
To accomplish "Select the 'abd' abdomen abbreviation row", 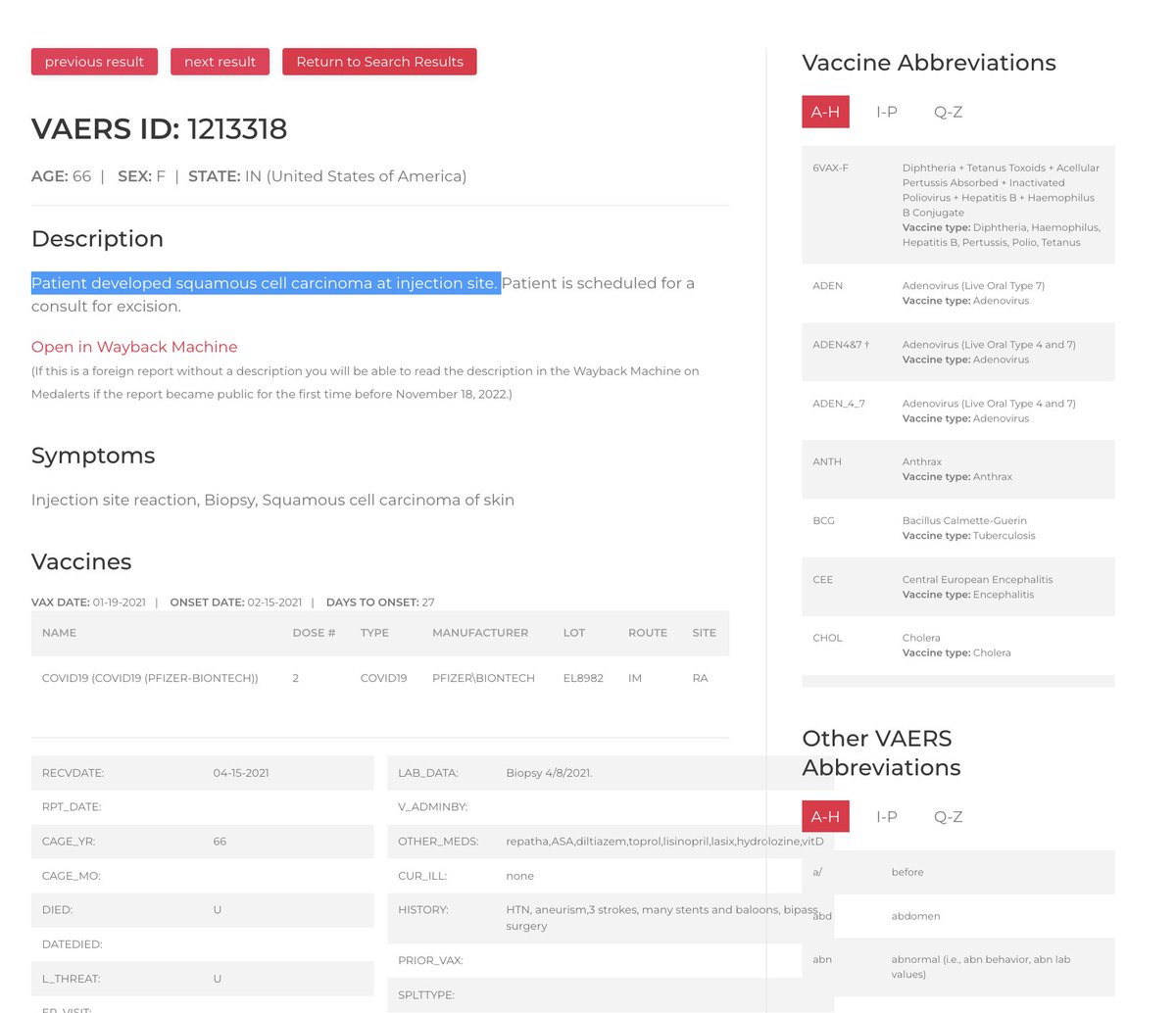I will [x=957, y=916].
